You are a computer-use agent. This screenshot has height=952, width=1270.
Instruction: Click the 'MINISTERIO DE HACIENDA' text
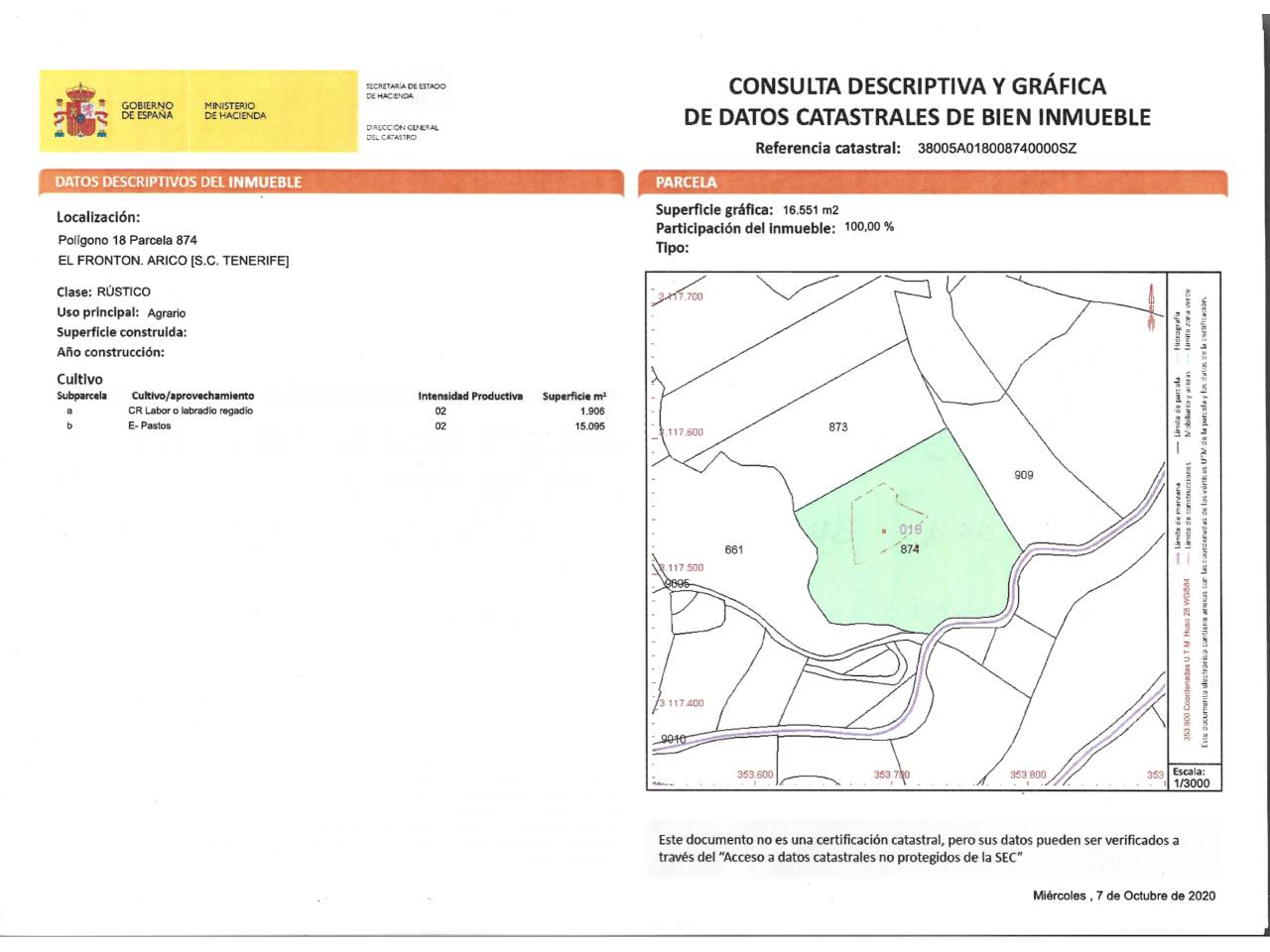tap(235, 110)
